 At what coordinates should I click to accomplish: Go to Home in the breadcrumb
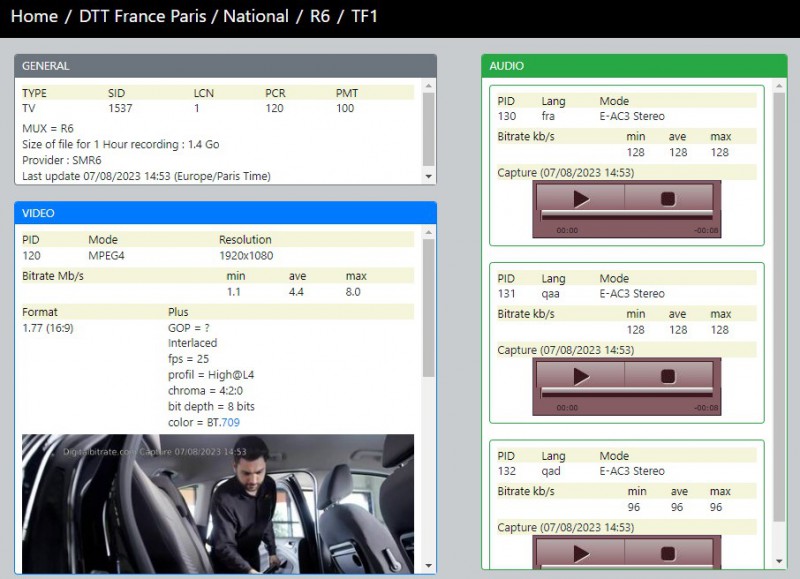click(34, 16)
